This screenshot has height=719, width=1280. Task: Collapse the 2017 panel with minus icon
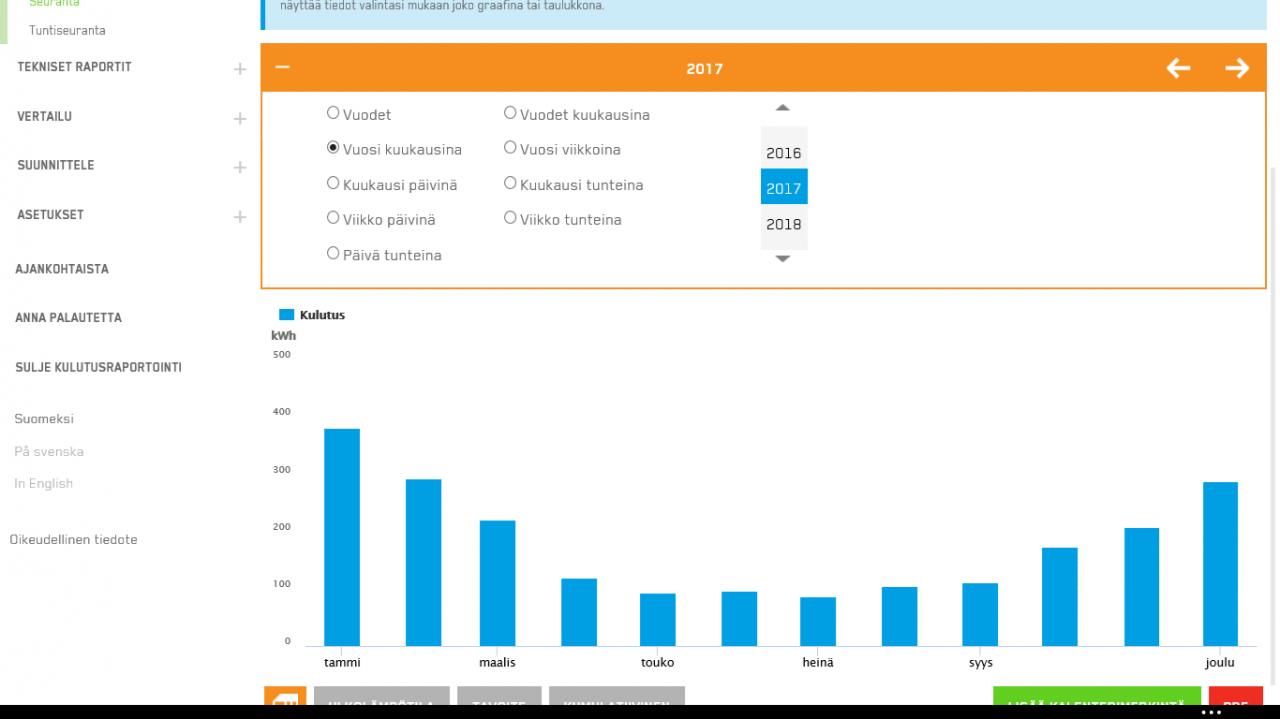coord(282,68)
